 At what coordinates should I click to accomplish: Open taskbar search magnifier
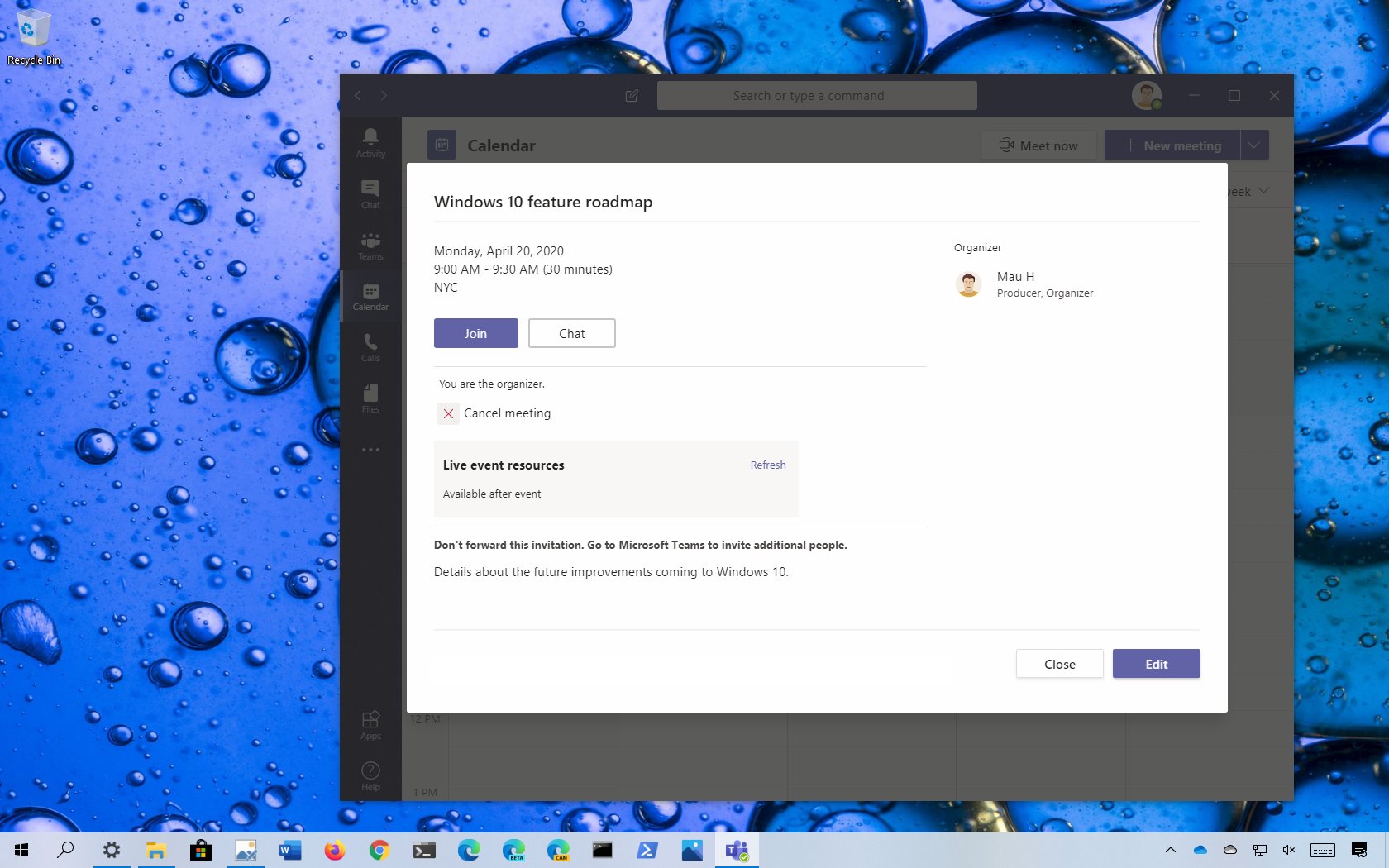(65, 850)
